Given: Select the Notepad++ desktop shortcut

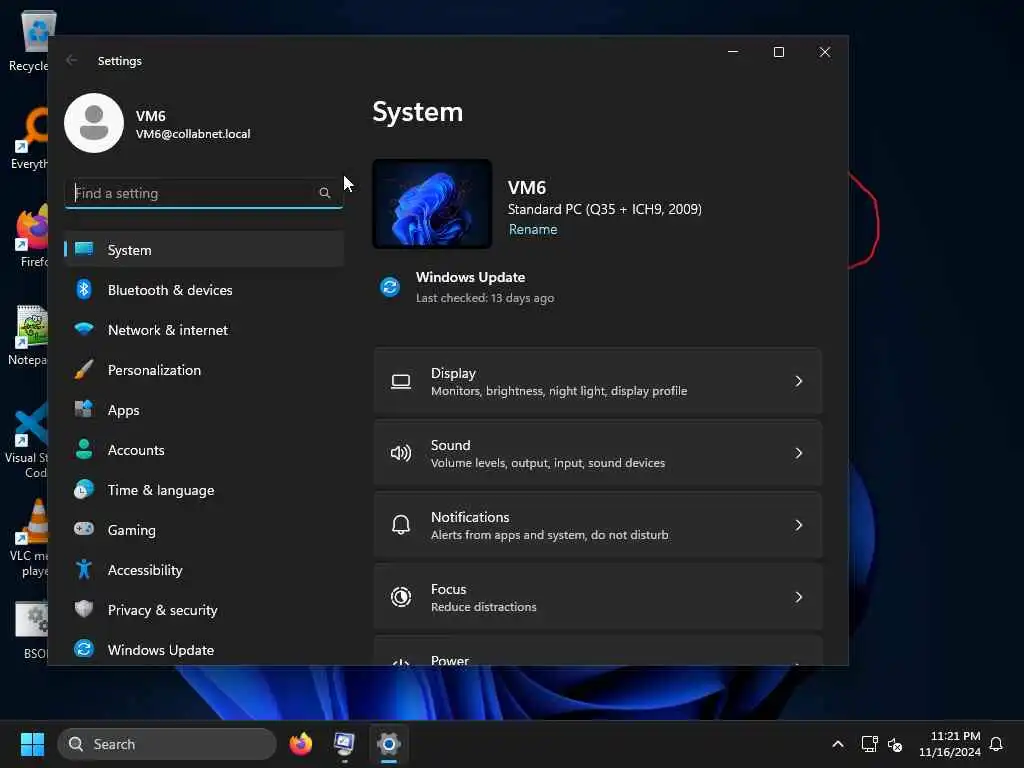Looking at the screenshot, I should pos(27,335).
